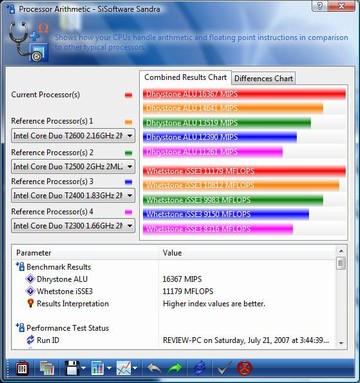Click the Value column header
Viewport: 360px width, 383px height.
click(x=248, y=253)
